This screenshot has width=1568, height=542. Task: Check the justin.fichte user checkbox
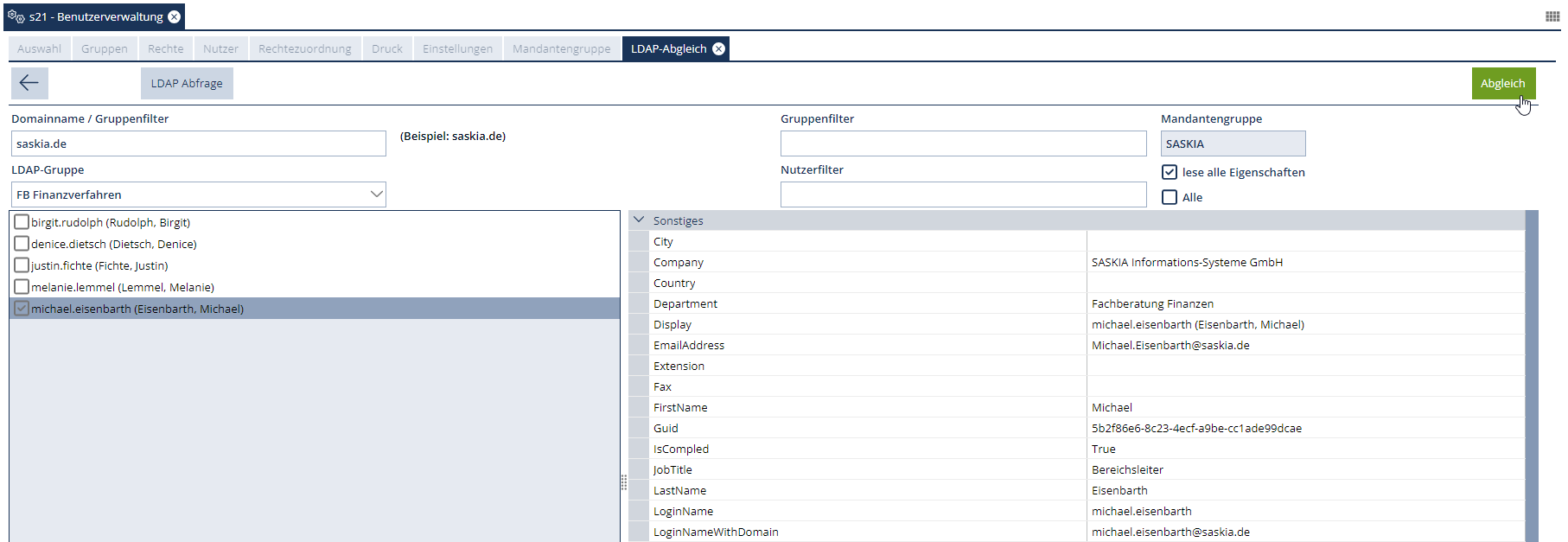coord(22,265)
